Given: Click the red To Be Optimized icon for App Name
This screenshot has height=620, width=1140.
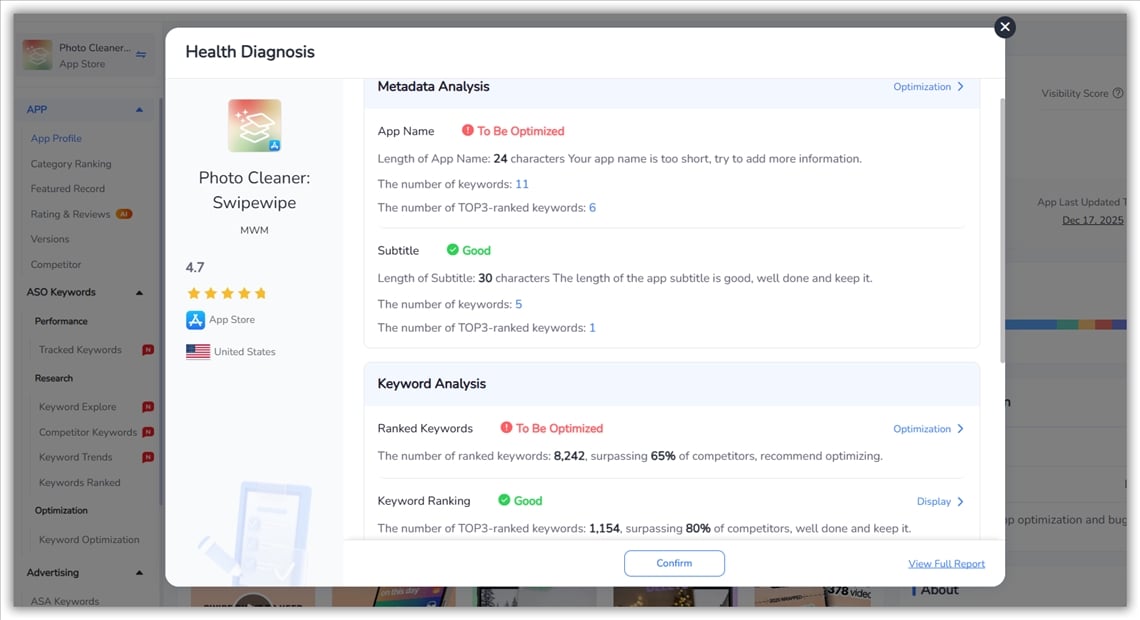Looking at the screenshot, I should (467, 131).
